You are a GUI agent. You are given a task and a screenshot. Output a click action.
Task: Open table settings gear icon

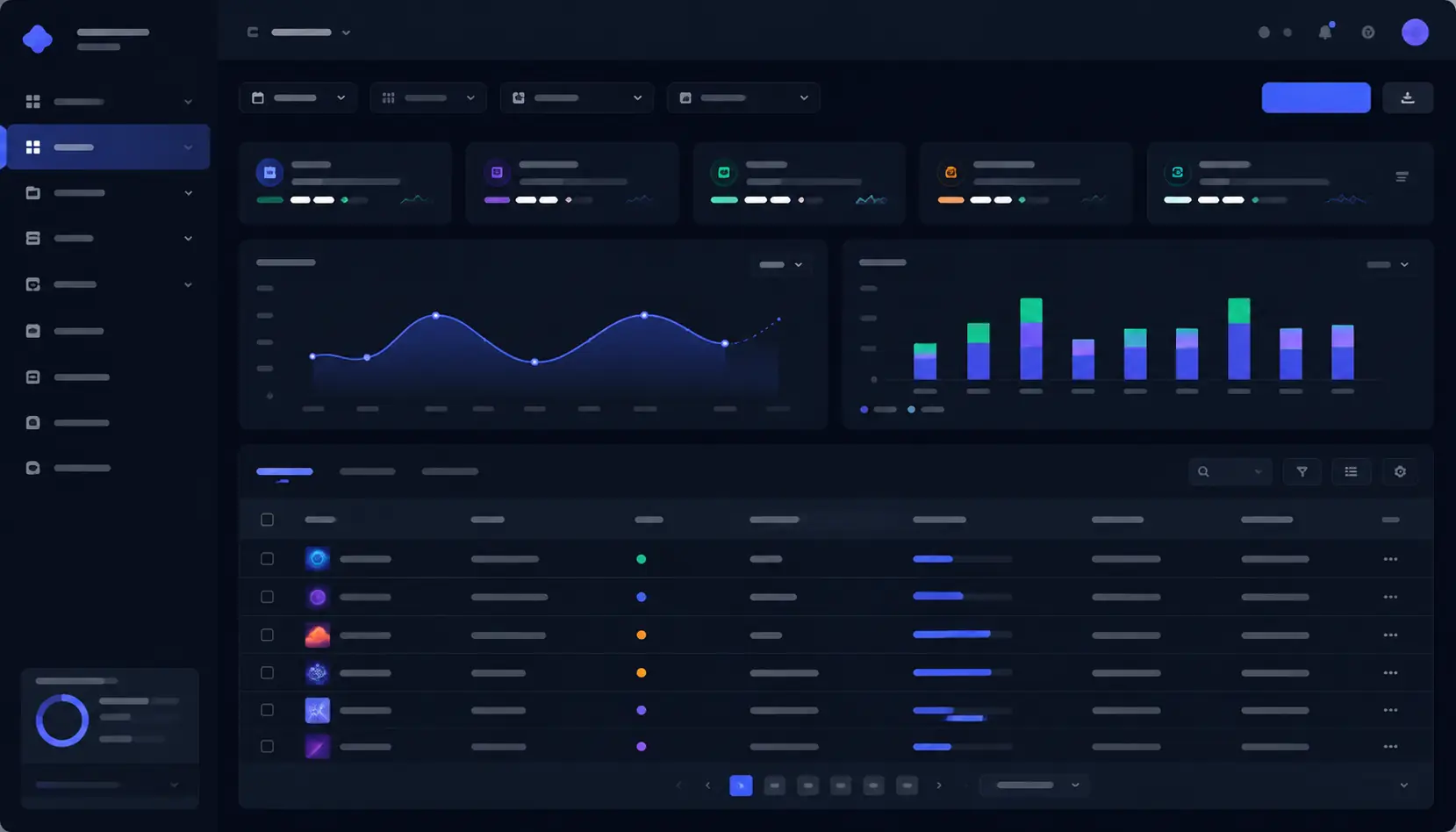click(1400, 471)
